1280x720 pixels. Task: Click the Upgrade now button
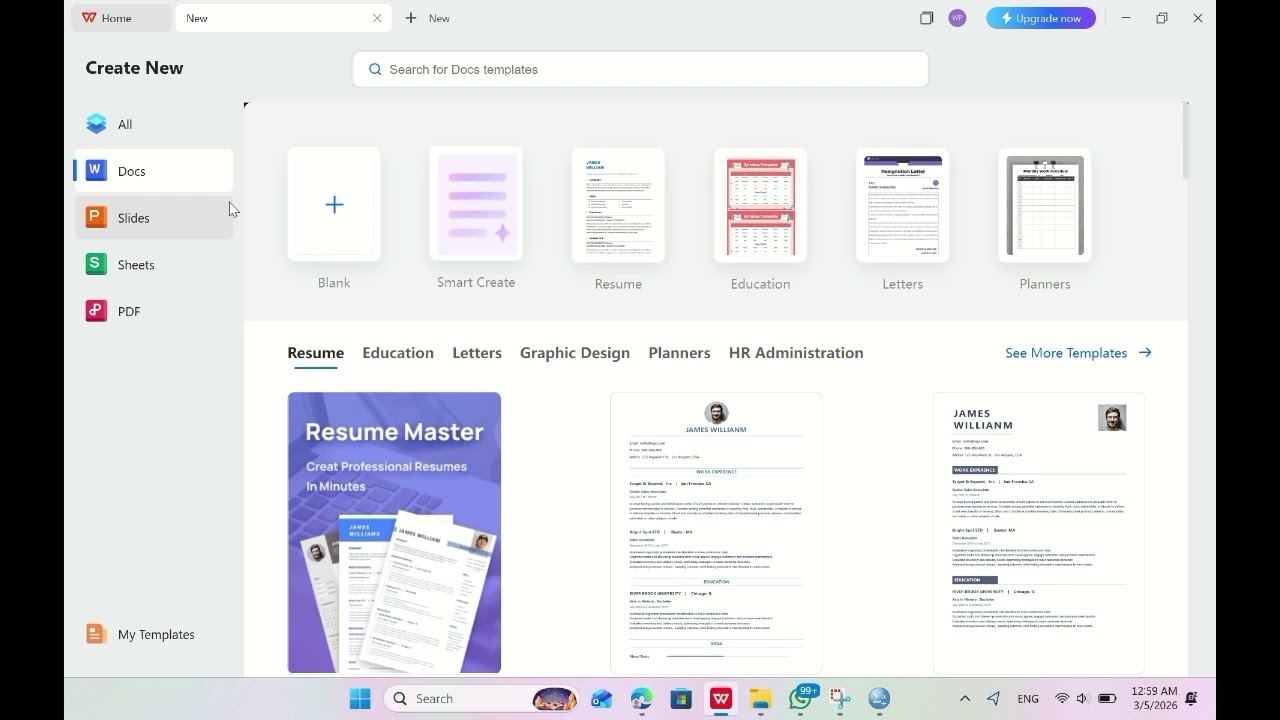[1041, 18]
